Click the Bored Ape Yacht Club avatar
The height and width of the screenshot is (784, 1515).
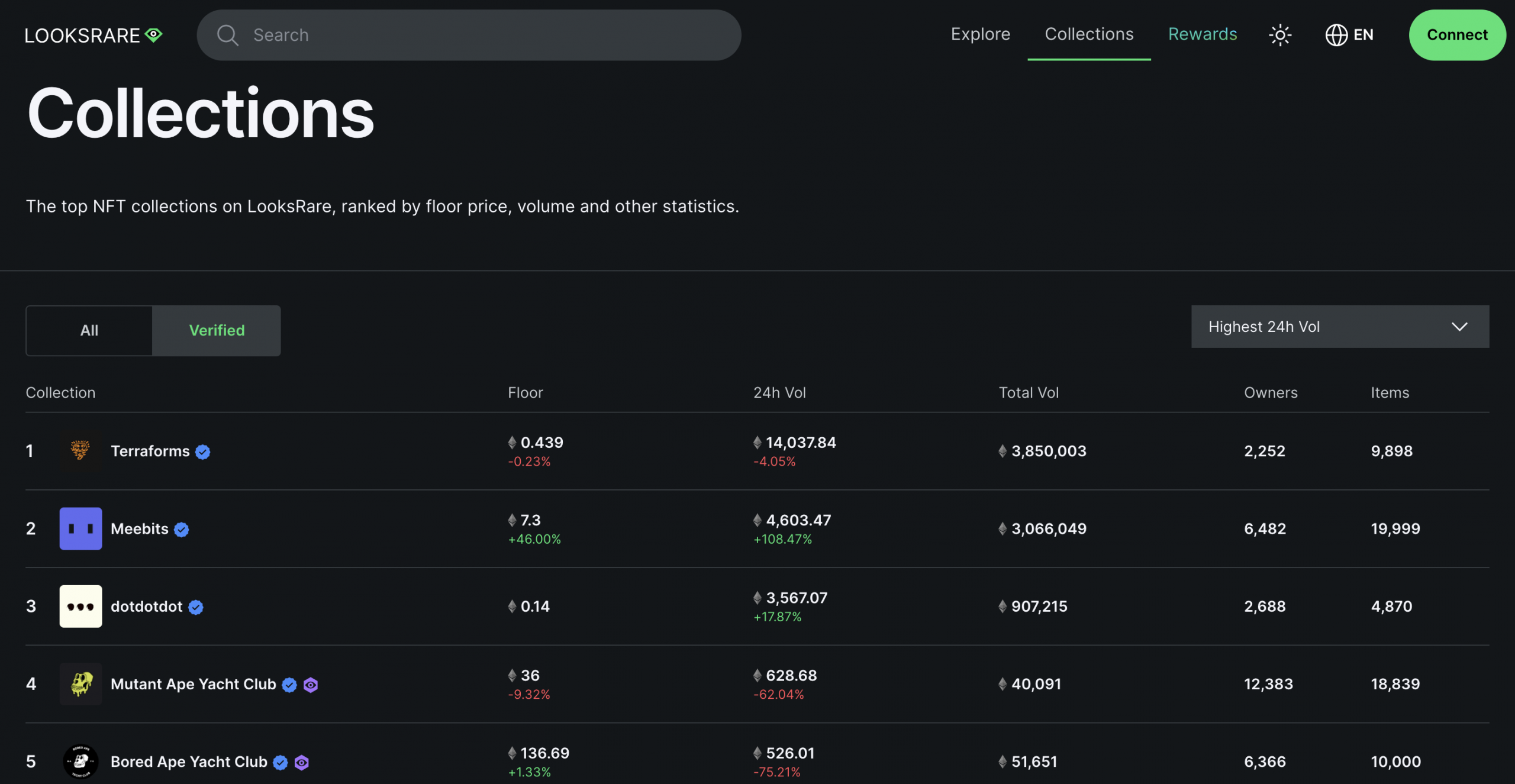[80, 761]
